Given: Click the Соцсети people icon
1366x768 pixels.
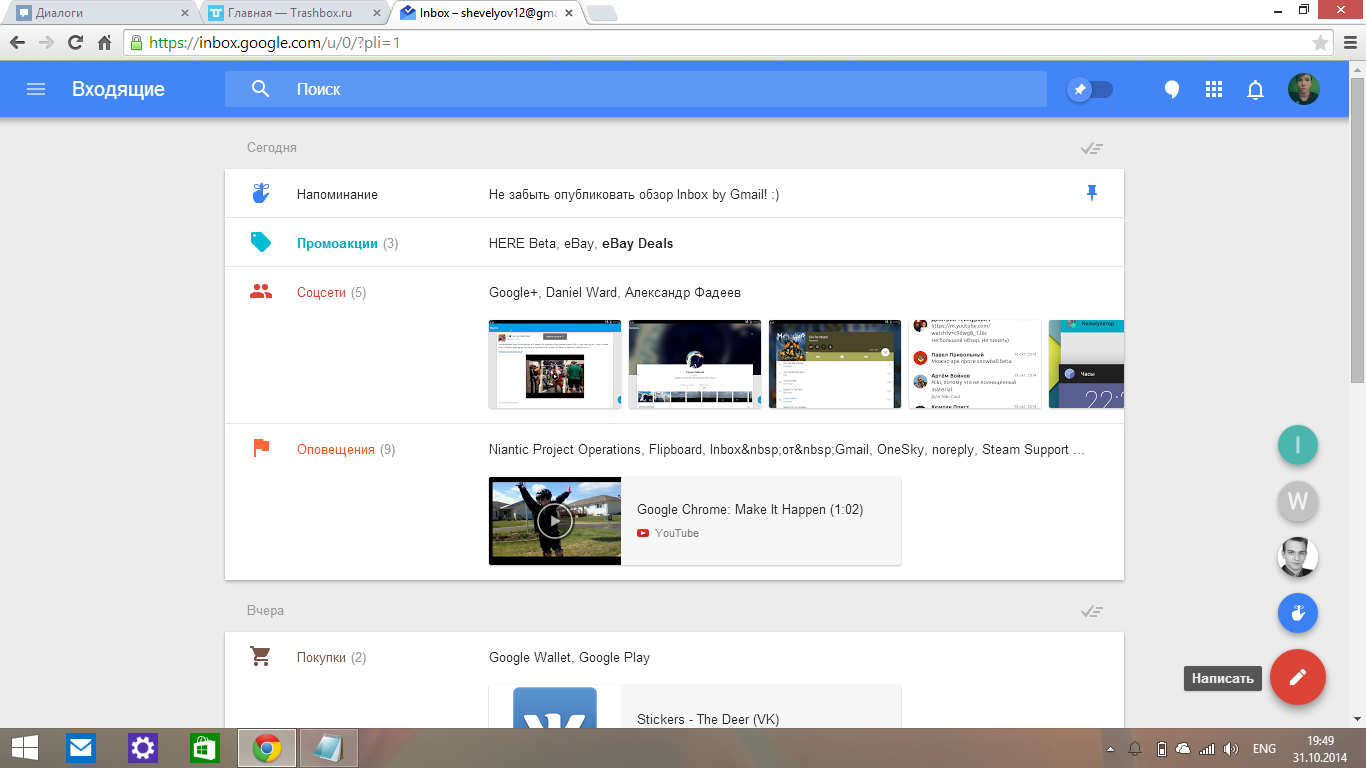Looking at the screenshot, I should 261,292.
